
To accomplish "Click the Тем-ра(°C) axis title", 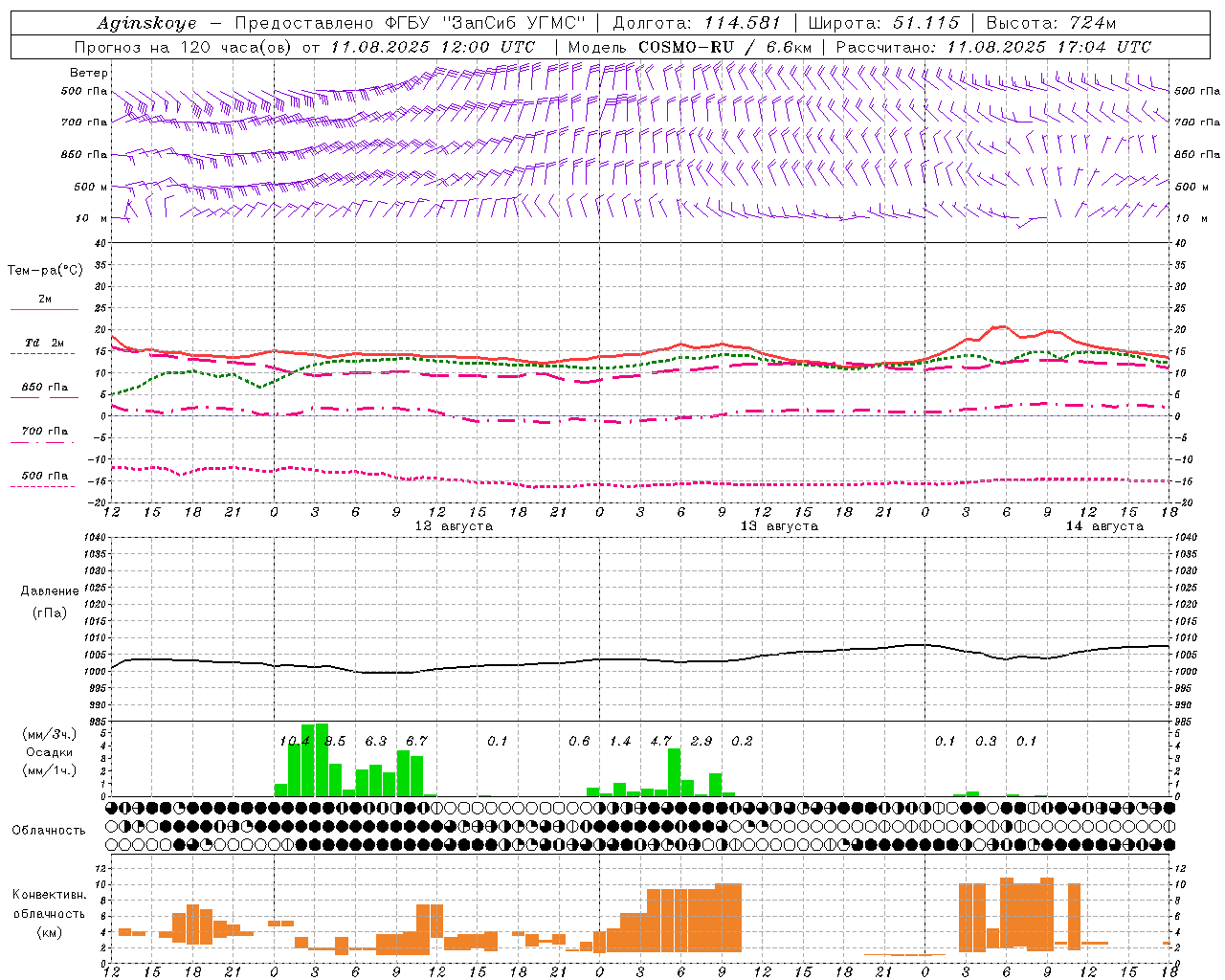I will [x=45, y=271].
